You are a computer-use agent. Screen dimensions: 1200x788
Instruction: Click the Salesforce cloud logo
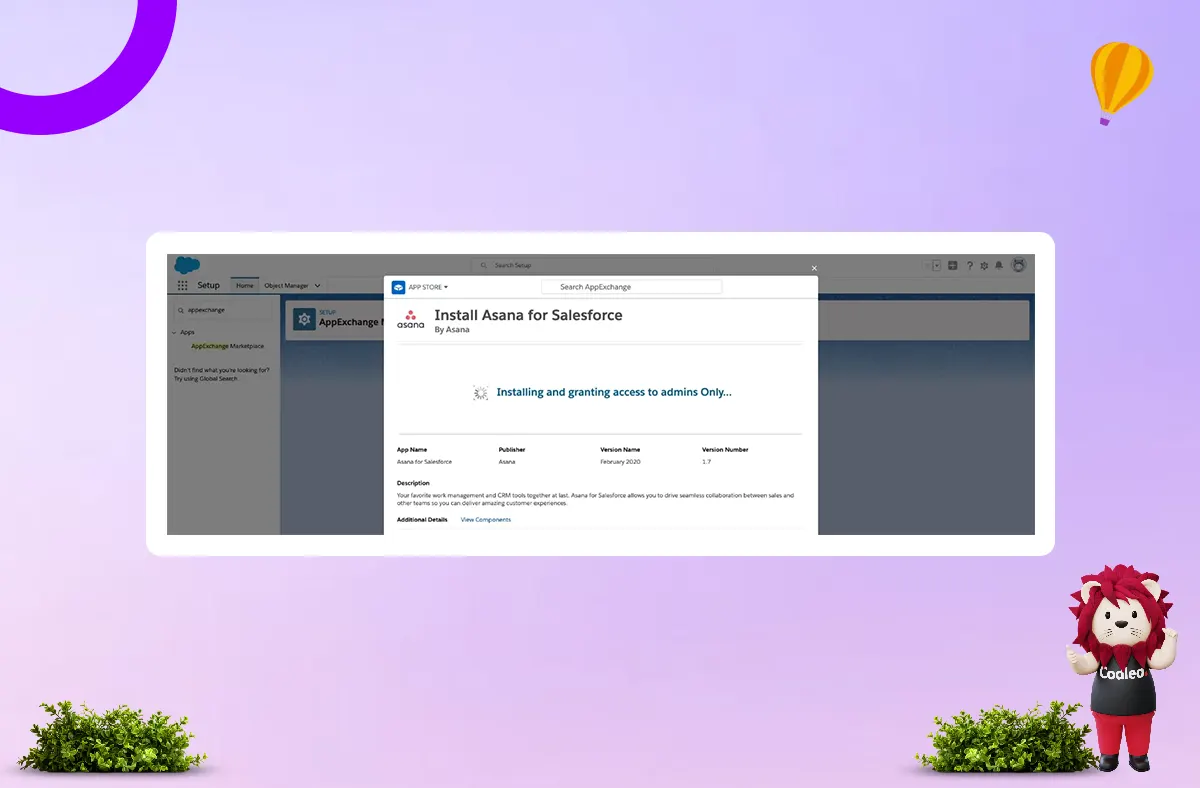click(187, 265)
